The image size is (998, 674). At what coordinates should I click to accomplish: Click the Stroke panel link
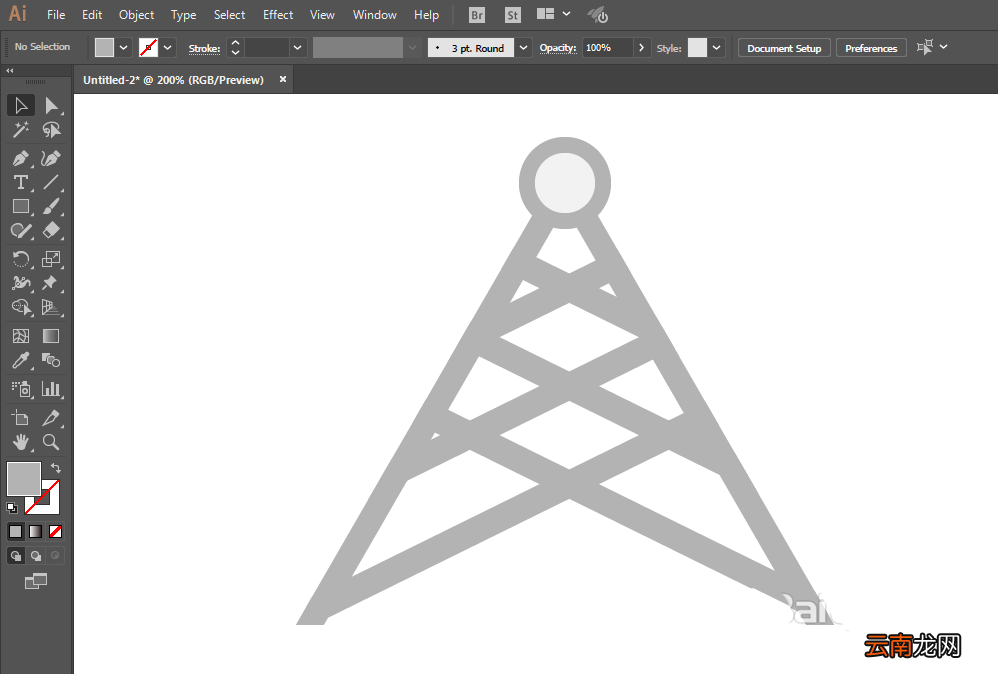(204, 48)
